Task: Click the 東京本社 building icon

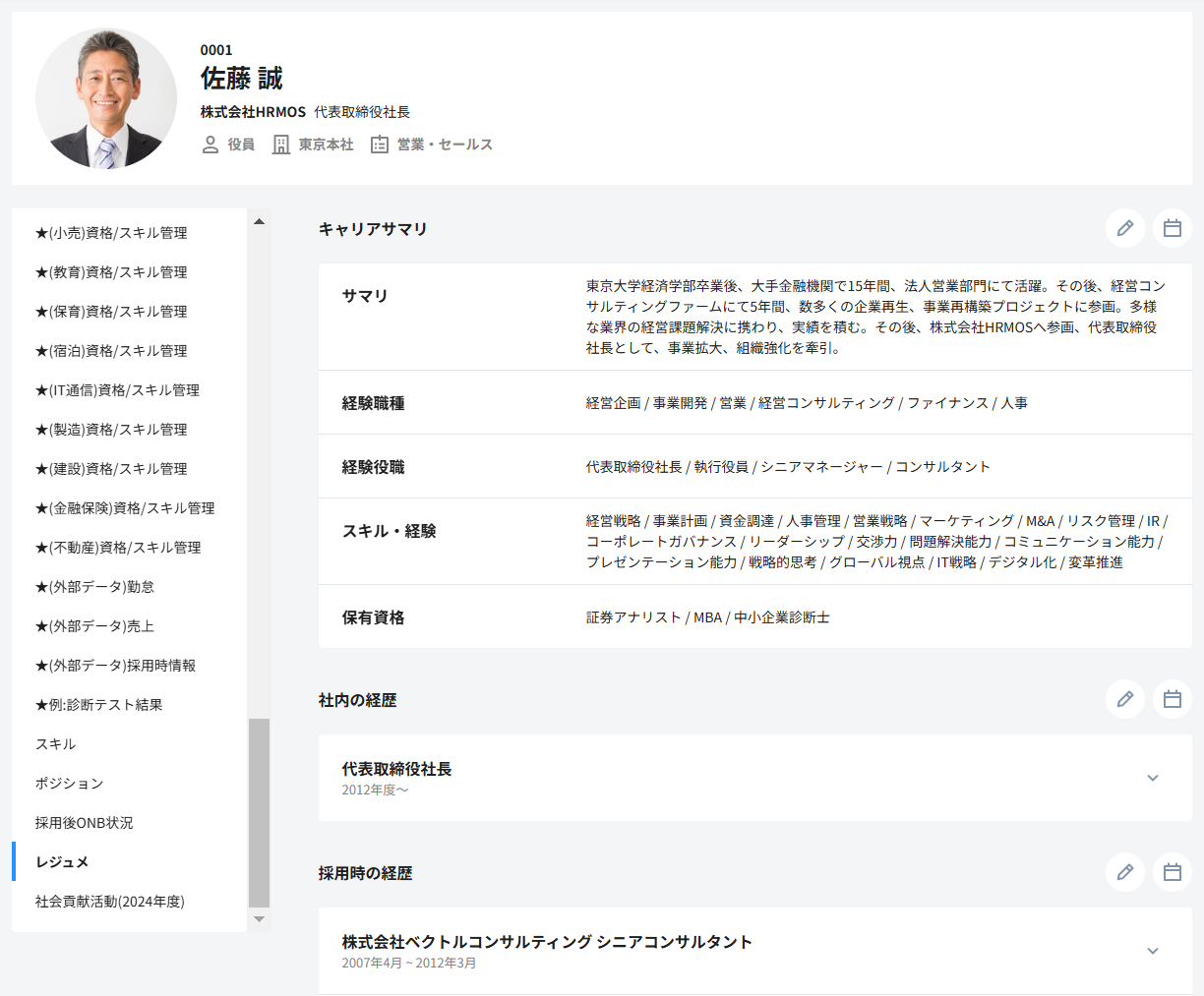Action: point(281,145)
